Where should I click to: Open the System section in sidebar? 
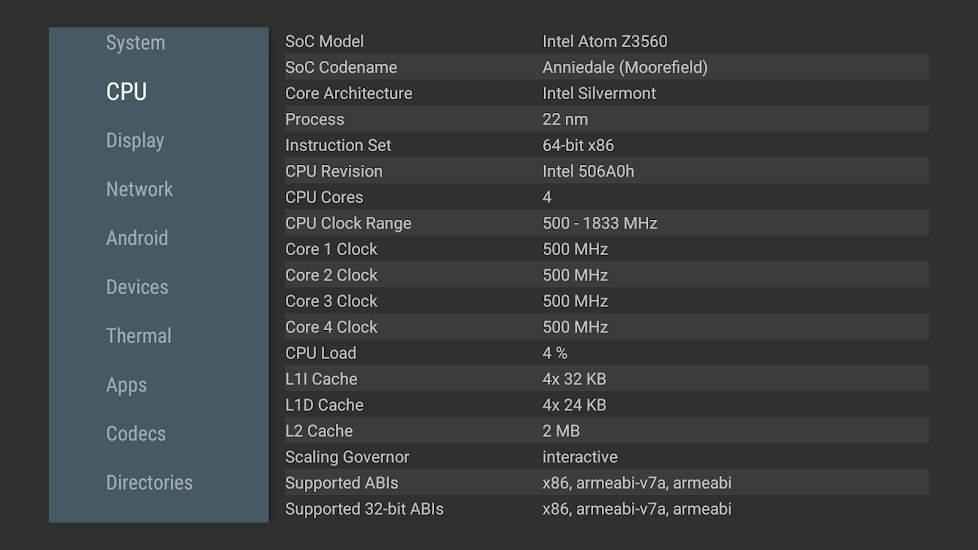(x=135, y=43)
